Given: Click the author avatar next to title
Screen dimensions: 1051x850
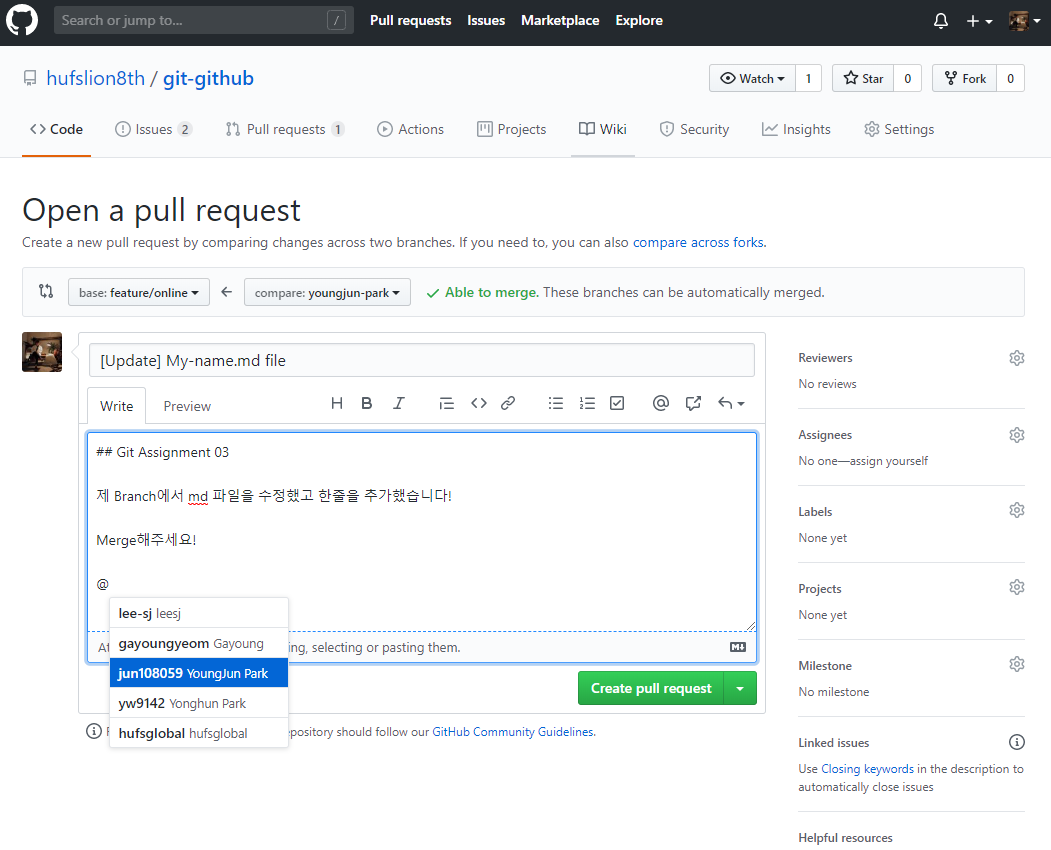Looking at the screenshot, I should [42, 352].
